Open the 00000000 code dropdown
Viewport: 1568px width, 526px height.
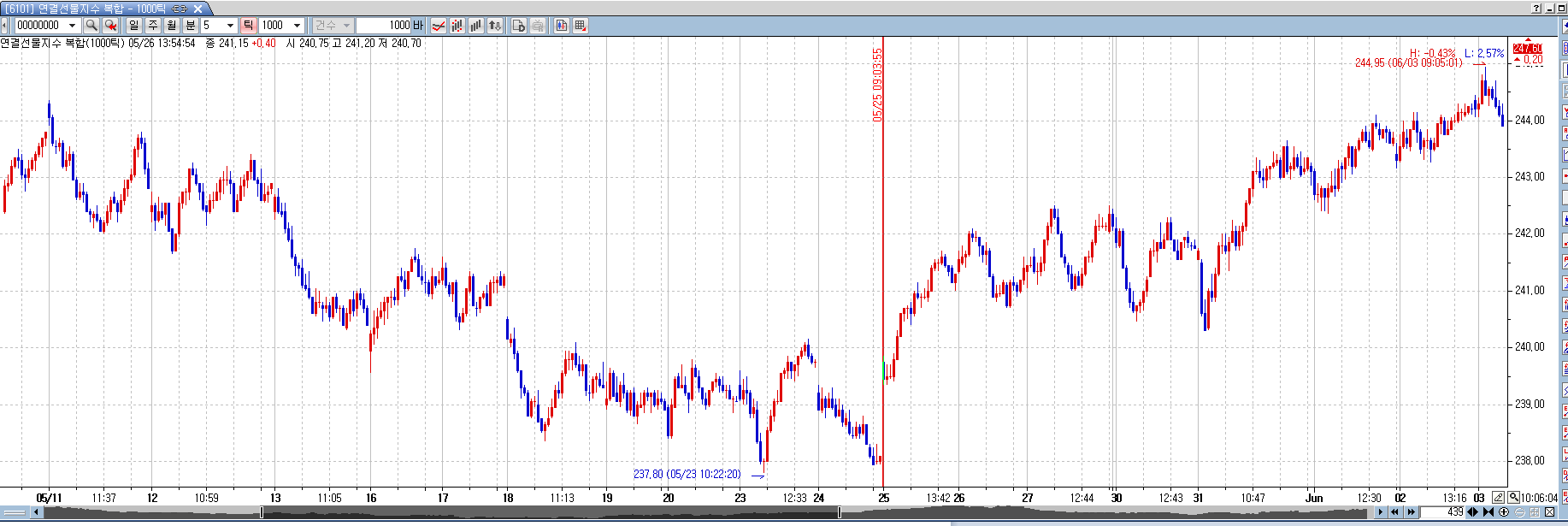coord(72,26)
